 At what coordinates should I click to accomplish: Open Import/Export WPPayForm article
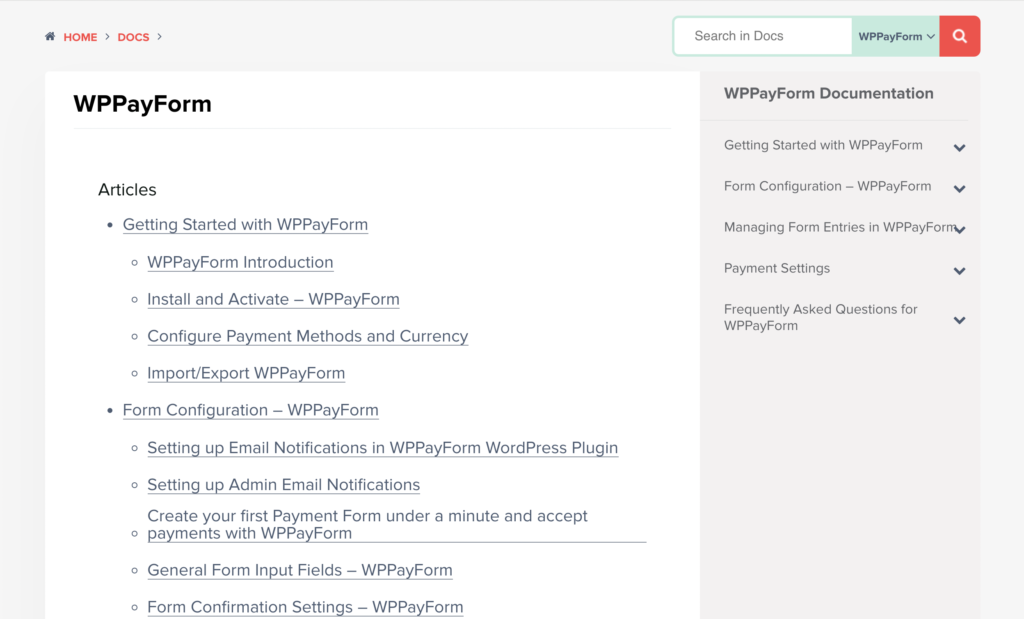pos(246,373)
